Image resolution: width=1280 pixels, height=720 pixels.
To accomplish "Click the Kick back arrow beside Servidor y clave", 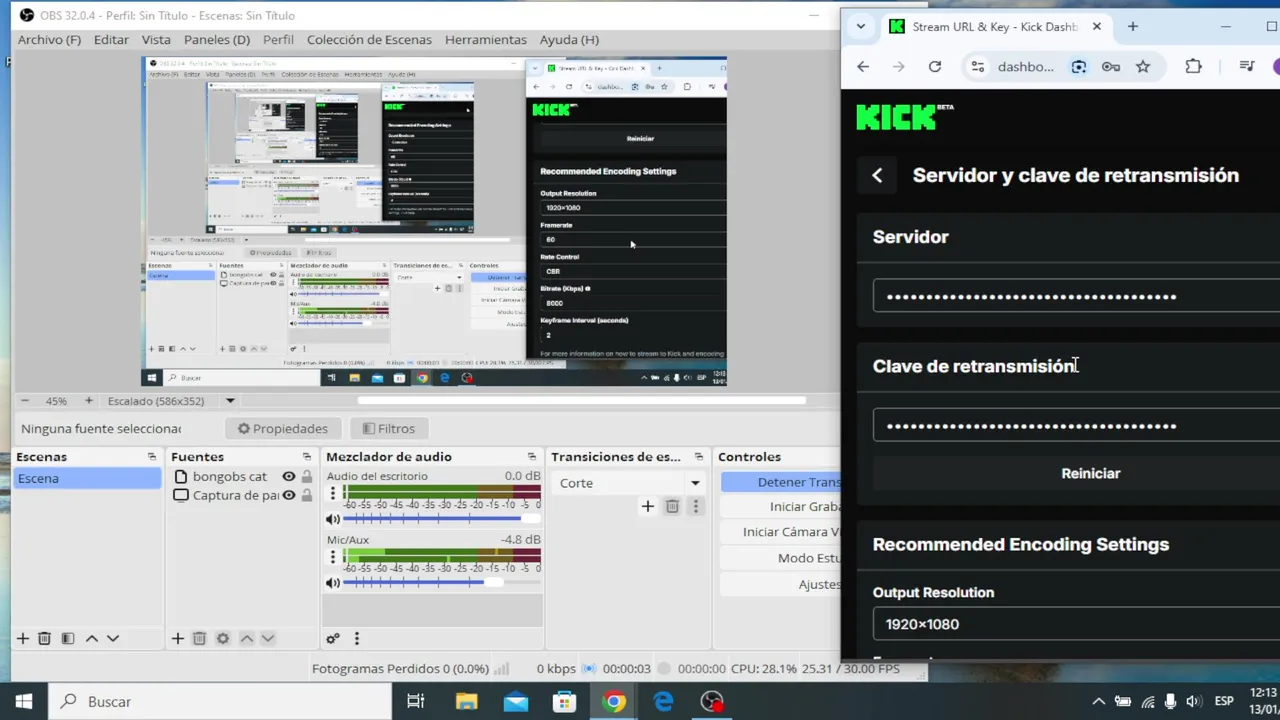I will (877, 175).
